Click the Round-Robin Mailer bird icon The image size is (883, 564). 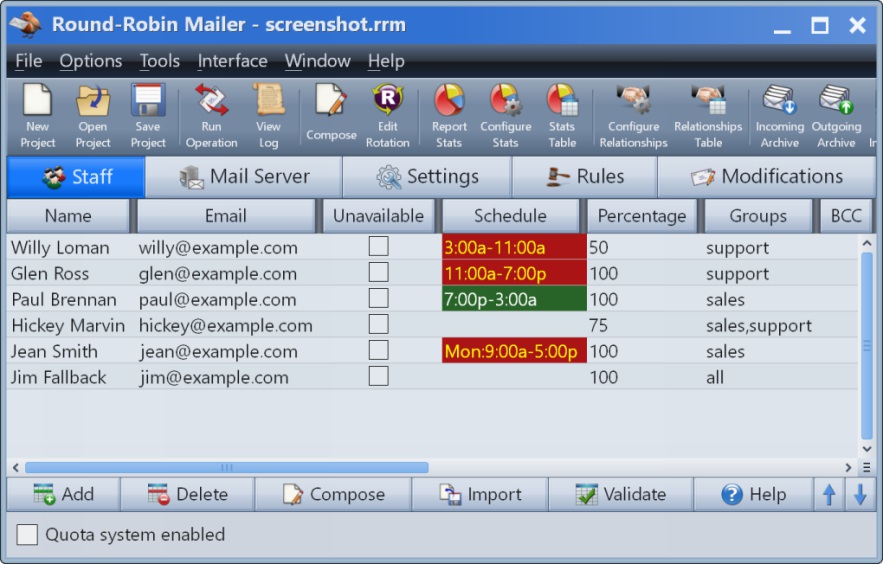(x=25, y=24)
